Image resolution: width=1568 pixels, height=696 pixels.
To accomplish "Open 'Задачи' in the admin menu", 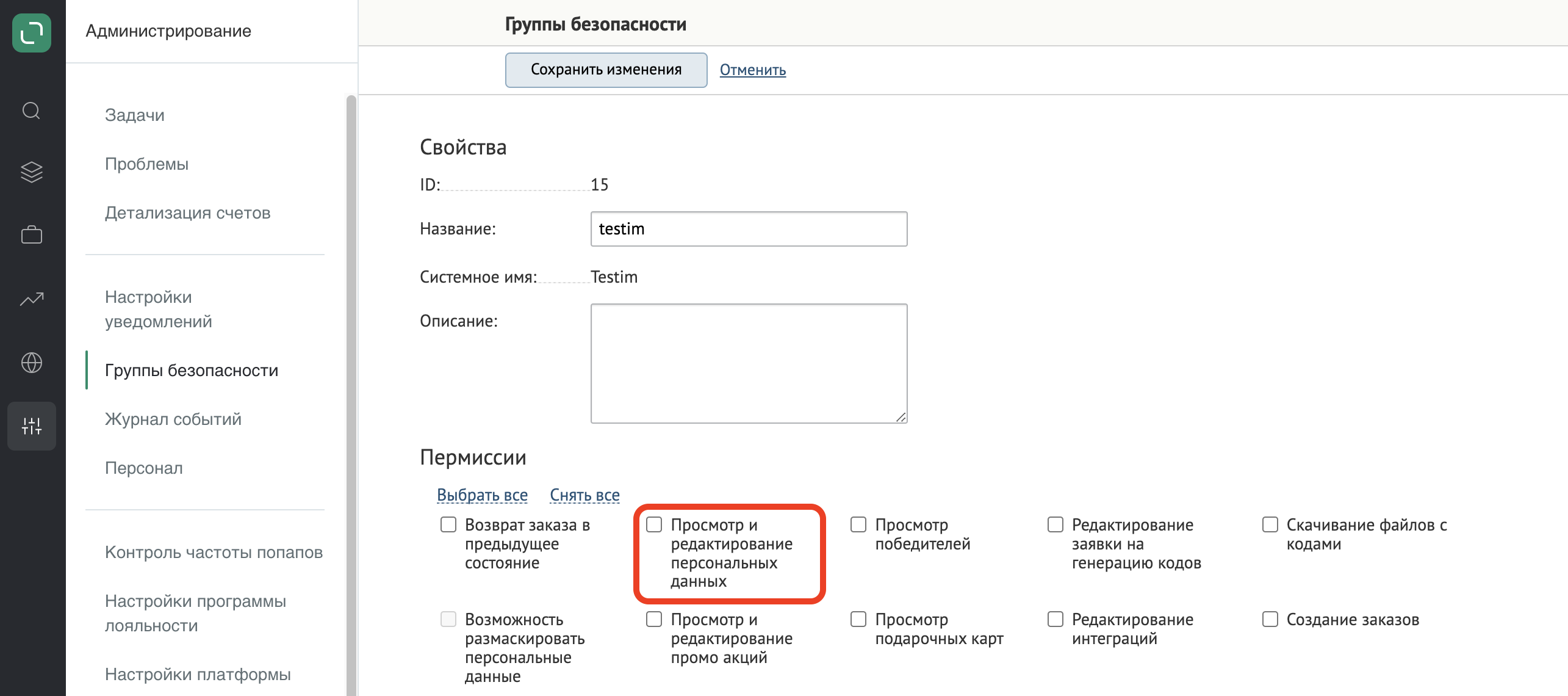I will click(x=135, y=115).
